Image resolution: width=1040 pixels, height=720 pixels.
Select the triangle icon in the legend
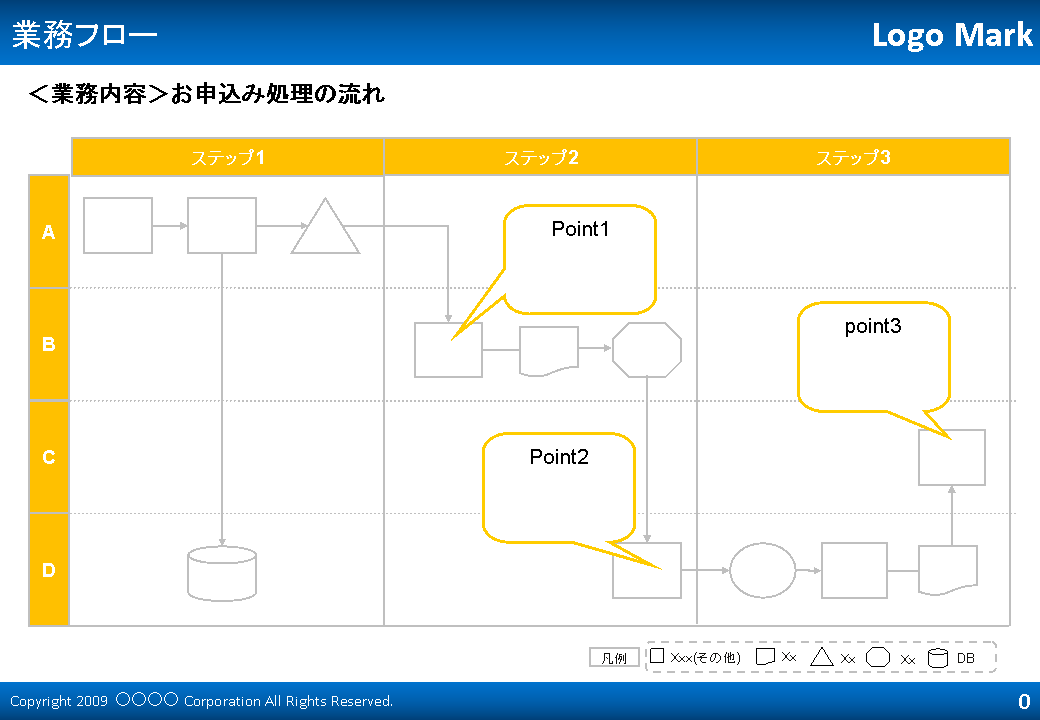tap(824, 657)
